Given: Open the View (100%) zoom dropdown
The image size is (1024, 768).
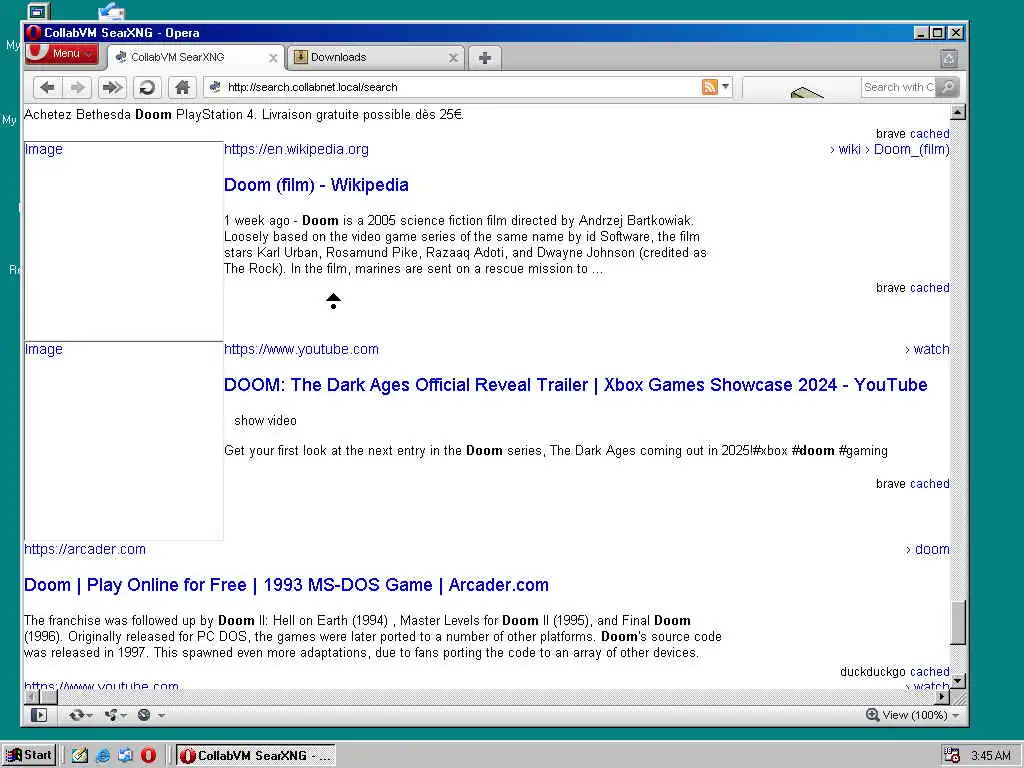Looking at the screenshot, I should coord(921,715).
